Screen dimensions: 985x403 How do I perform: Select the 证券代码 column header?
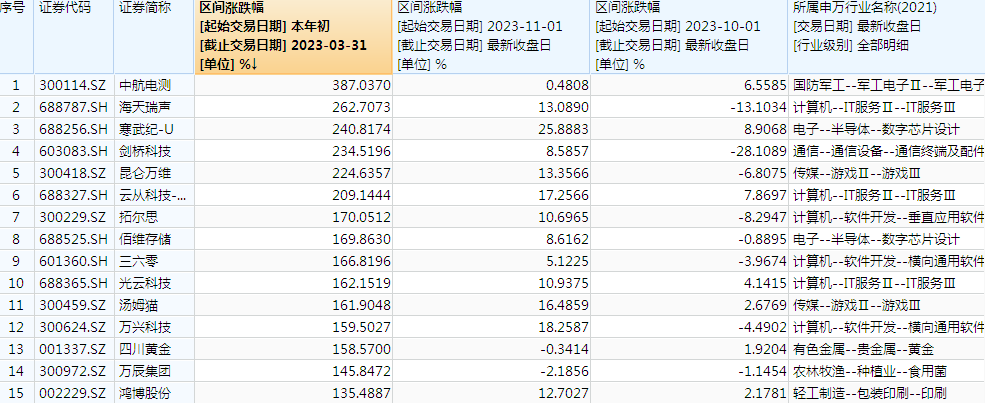click(x=73, y=37)
